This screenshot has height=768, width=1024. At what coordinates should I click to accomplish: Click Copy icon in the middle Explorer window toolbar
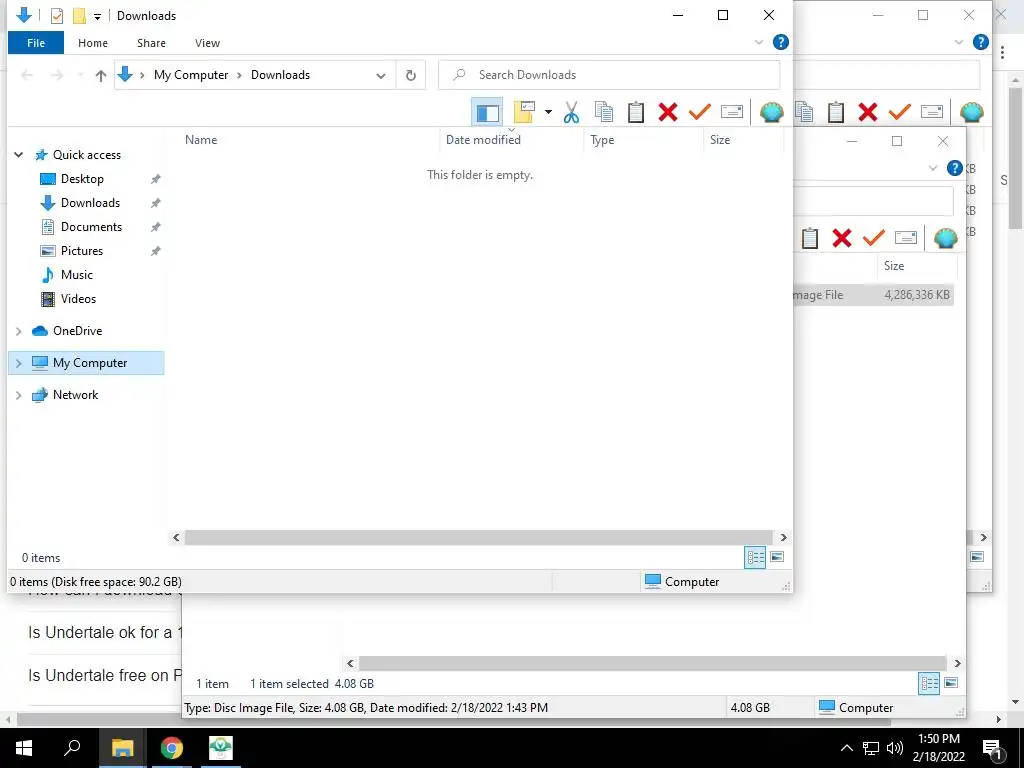(x=804, y=112)
